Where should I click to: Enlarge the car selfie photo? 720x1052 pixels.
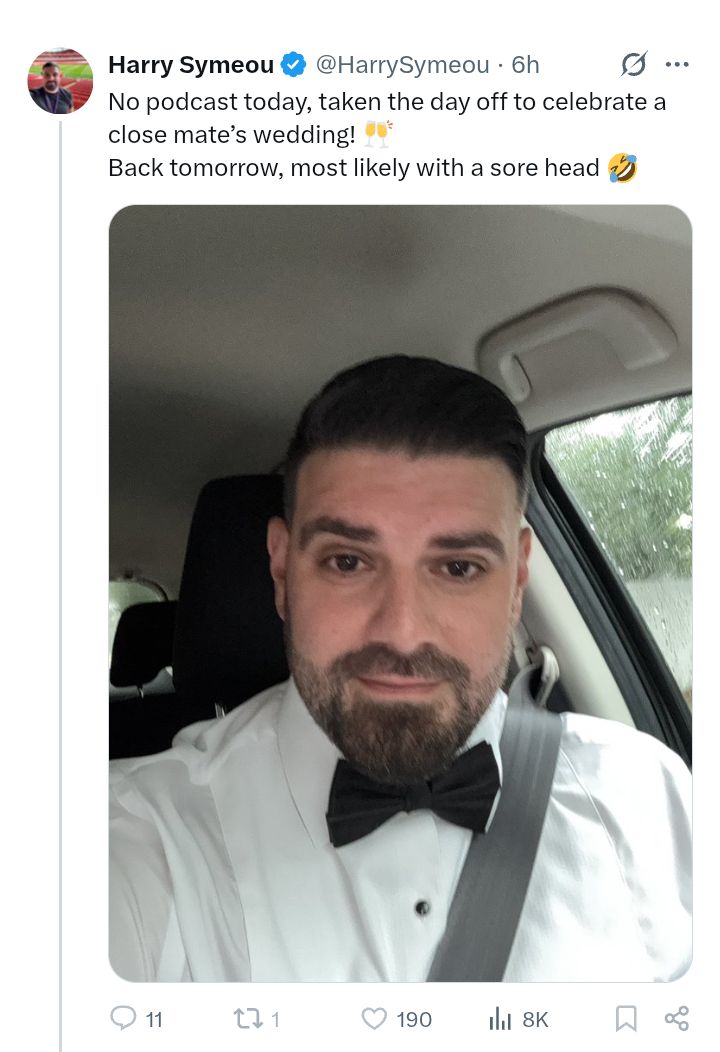pyautogui.click(x=400, y=593)
